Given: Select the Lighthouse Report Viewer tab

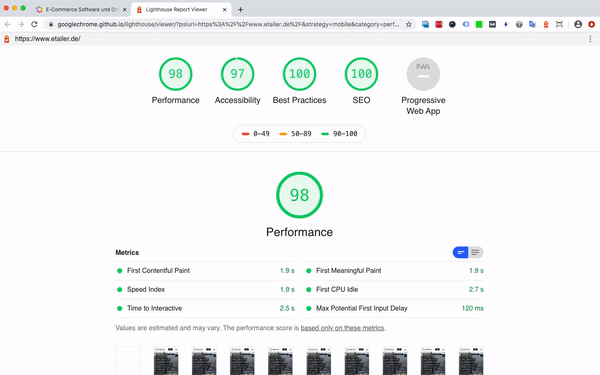Looking at the screenshot, I should click(x=181, y=10).
